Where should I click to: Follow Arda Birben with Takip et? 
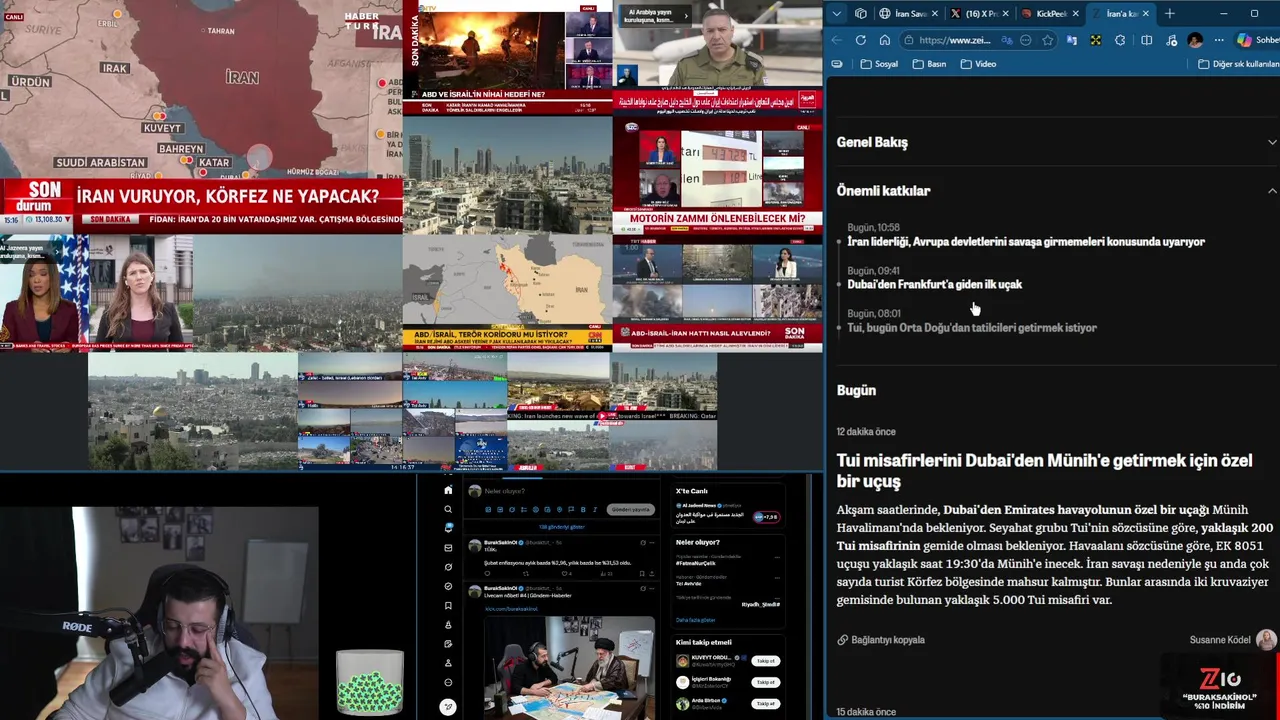point(766,704)
